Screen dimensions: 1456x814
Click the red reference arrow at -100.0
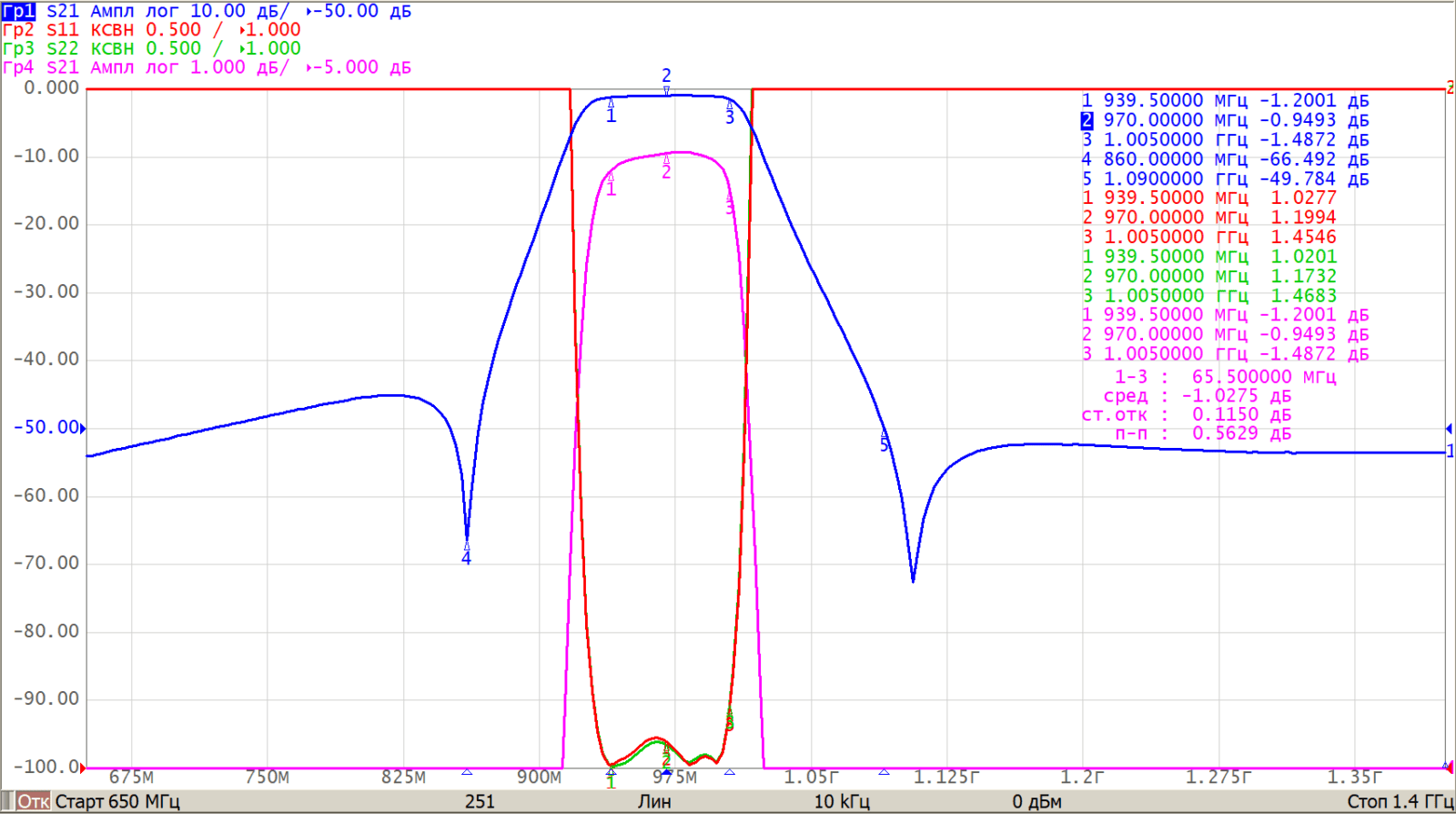coord(83,768)
